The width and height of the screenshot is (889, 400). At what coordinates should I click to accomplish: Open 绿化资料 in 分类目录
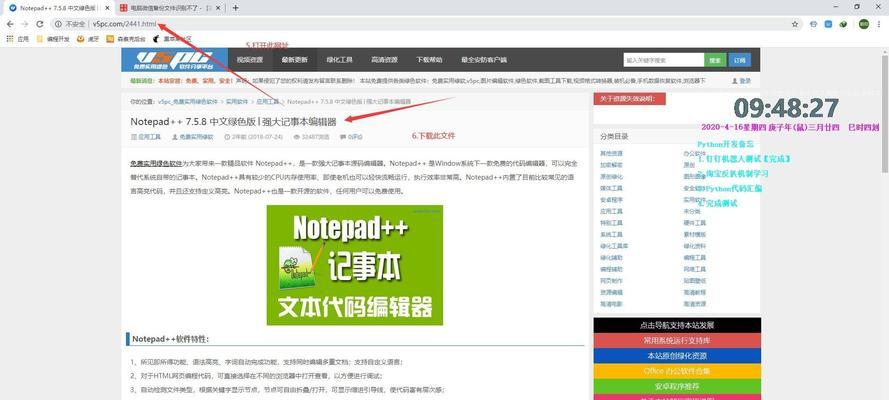point(695,246)
